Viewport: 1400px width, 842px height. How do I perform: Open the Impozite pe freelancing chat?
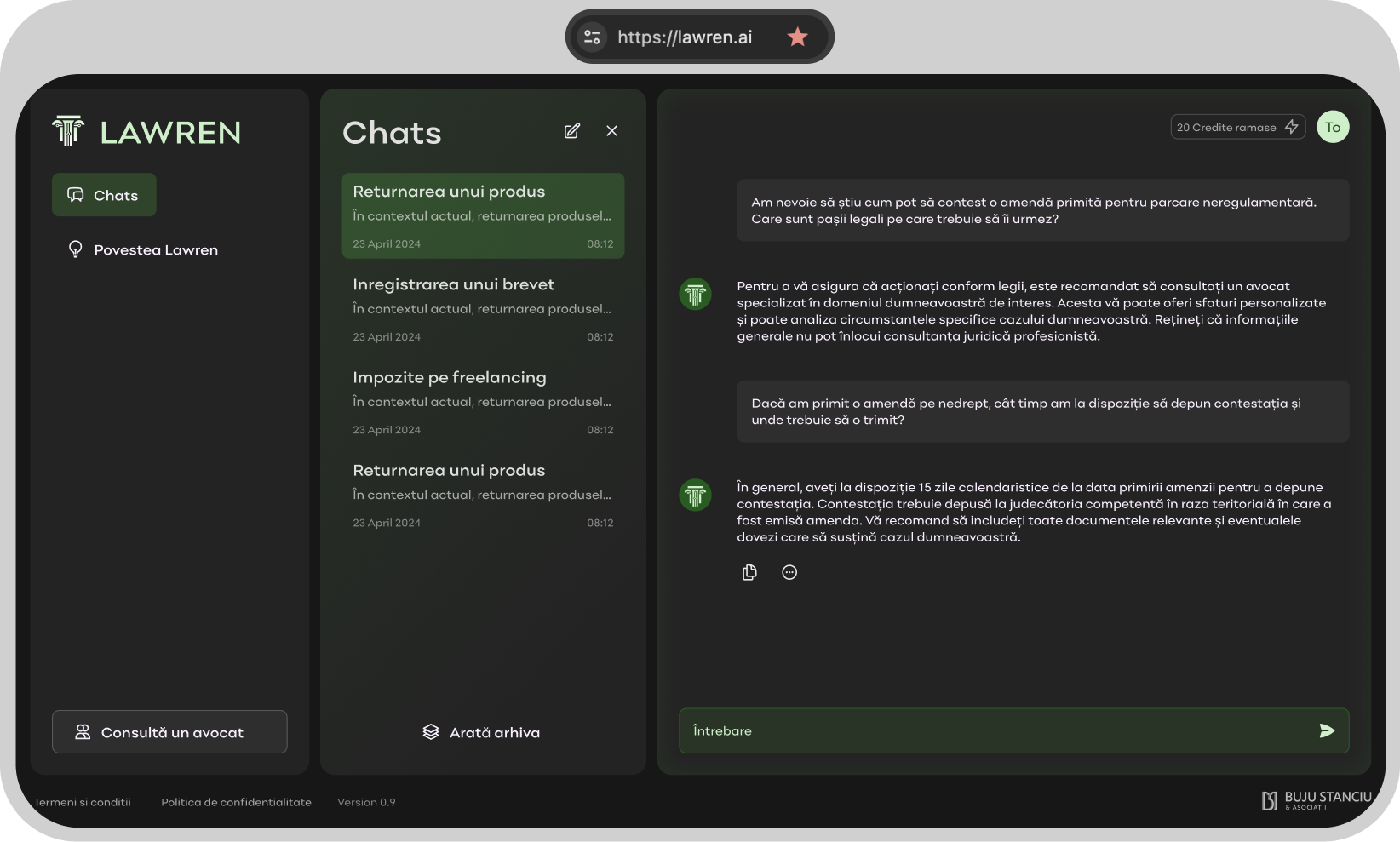pyautogui.click(x=483, y=402)
